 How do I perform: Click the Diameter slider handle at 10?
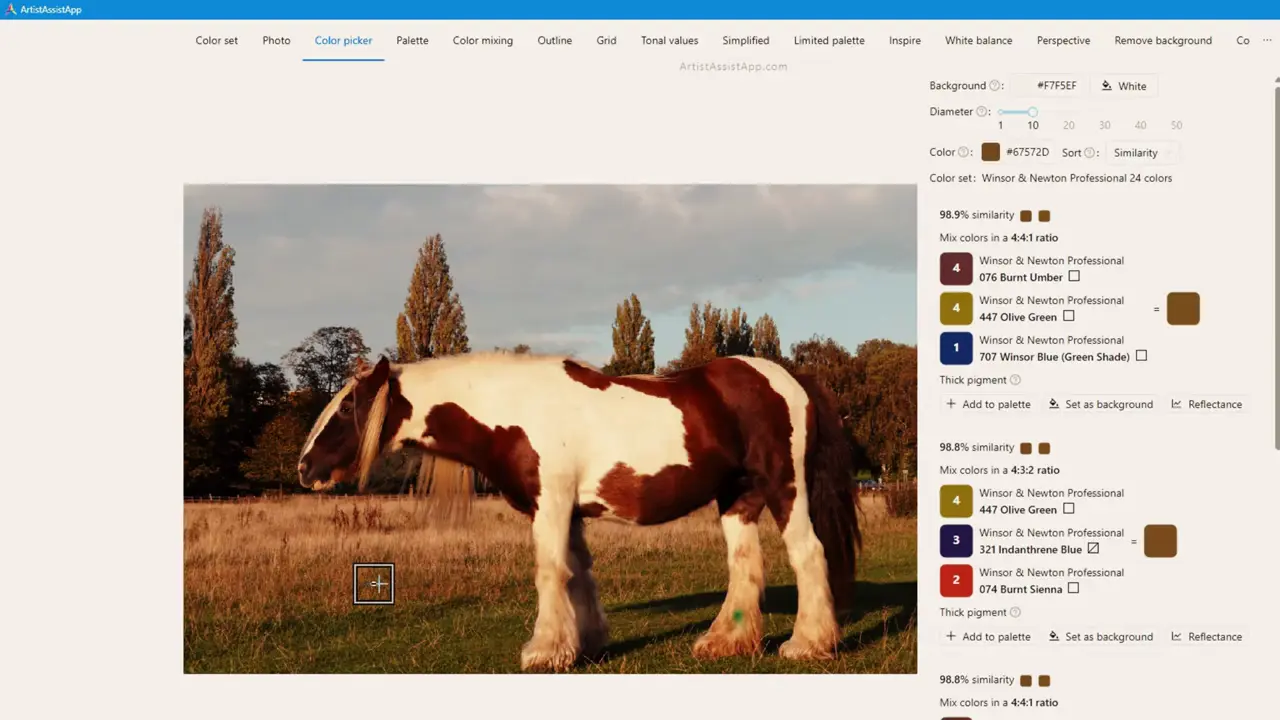point(1032,112)
